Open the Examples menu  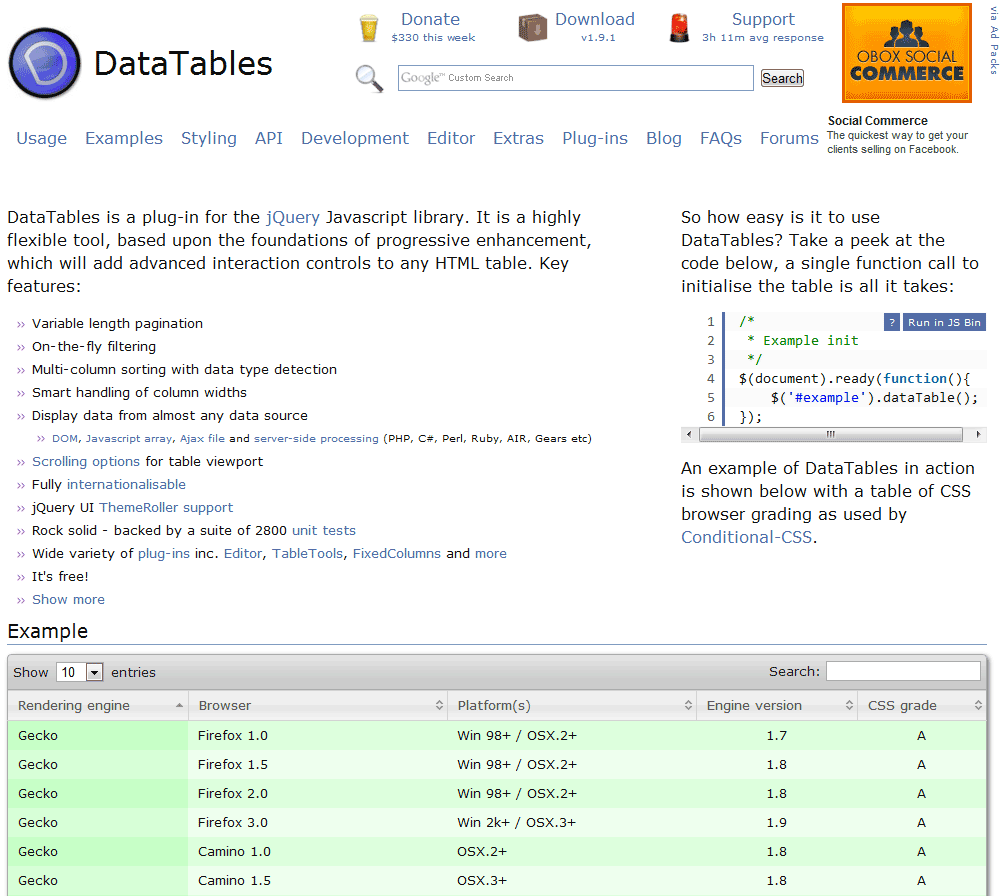point(124,139)
